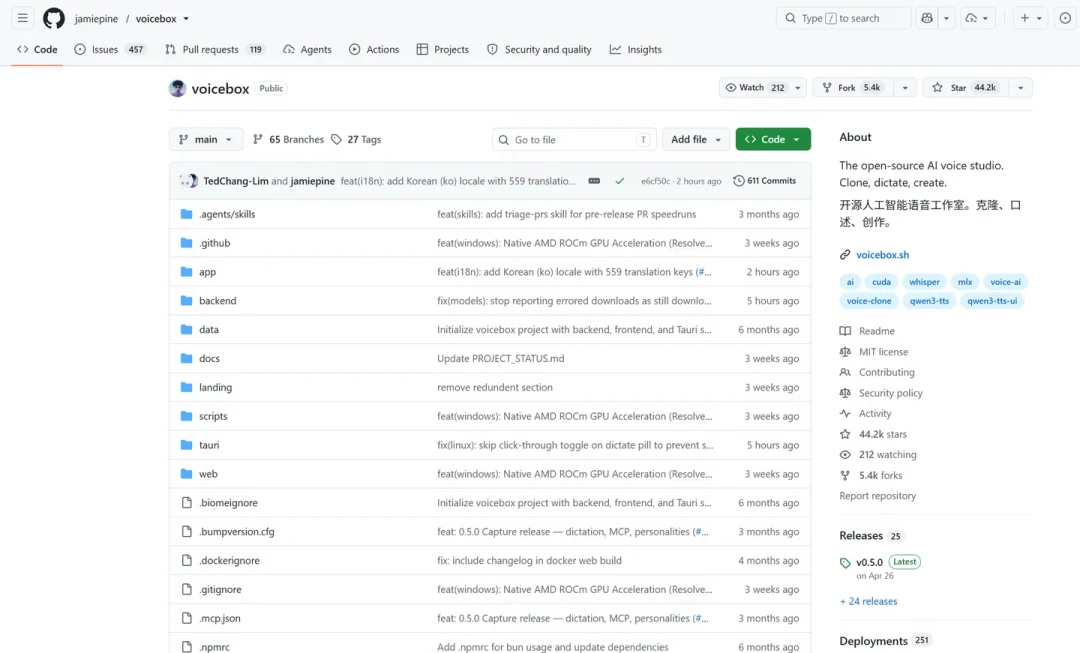Click the cuda topic tag
1080x653 pixels.
coord(881,282)
